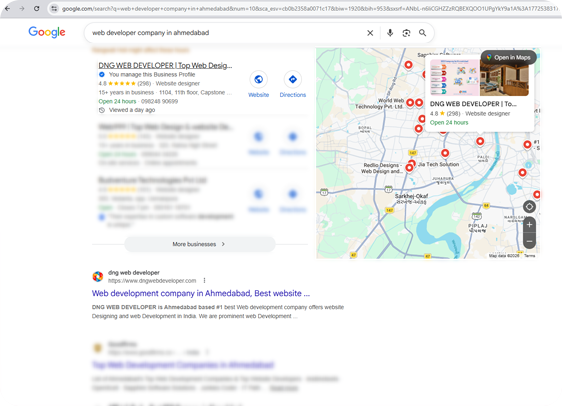Go back using browser back arrow
Viewport: 562px width, 406px height.
(8, 9)
